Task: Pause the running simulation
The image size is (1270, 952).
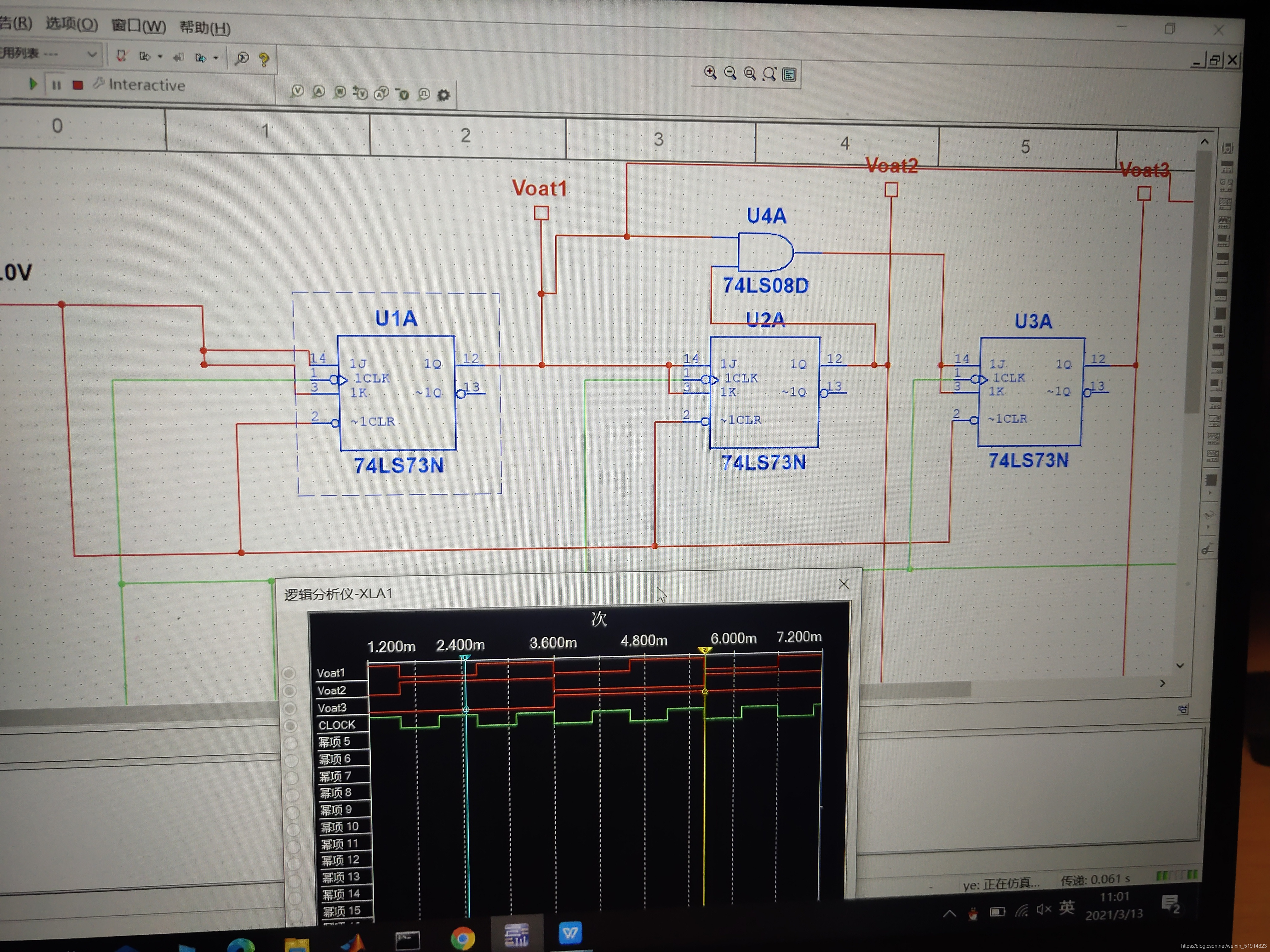Action: click(56, 85)
